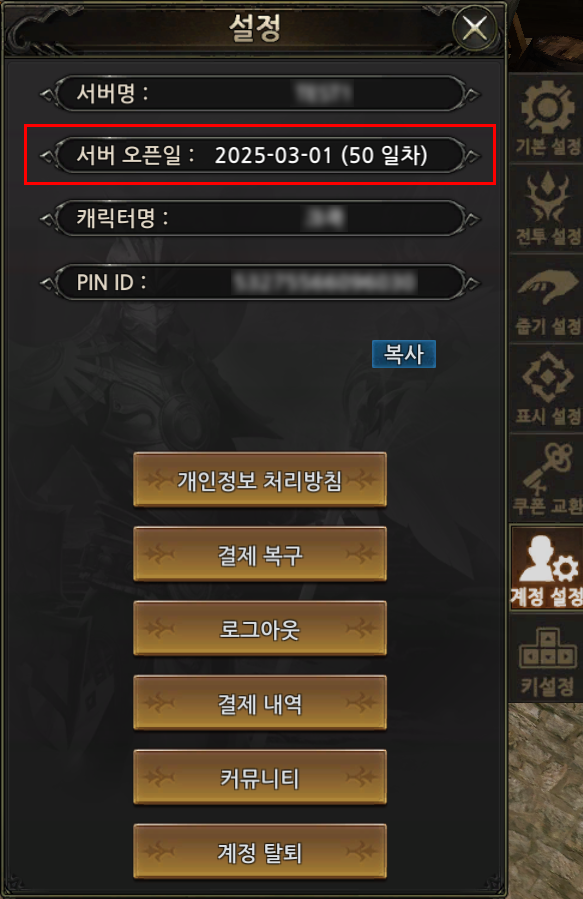This screenshot has height=899, width=583.
Task: Click the 서버 오픈일 date field
Action: [x=260, y=155]
